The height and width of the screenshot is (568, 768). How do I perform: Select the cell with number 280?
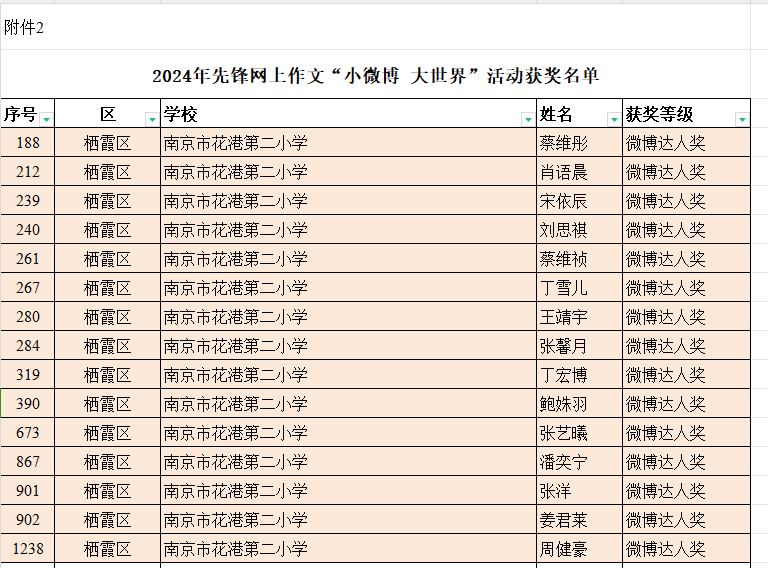pyautogui.click(x=27, y=316)
